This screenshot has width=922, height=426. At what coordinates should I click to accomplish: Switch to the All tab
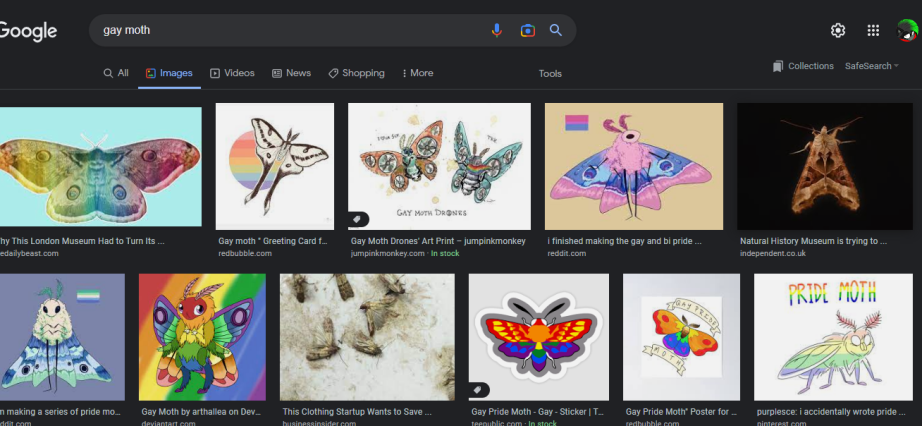tap(116, 73)
